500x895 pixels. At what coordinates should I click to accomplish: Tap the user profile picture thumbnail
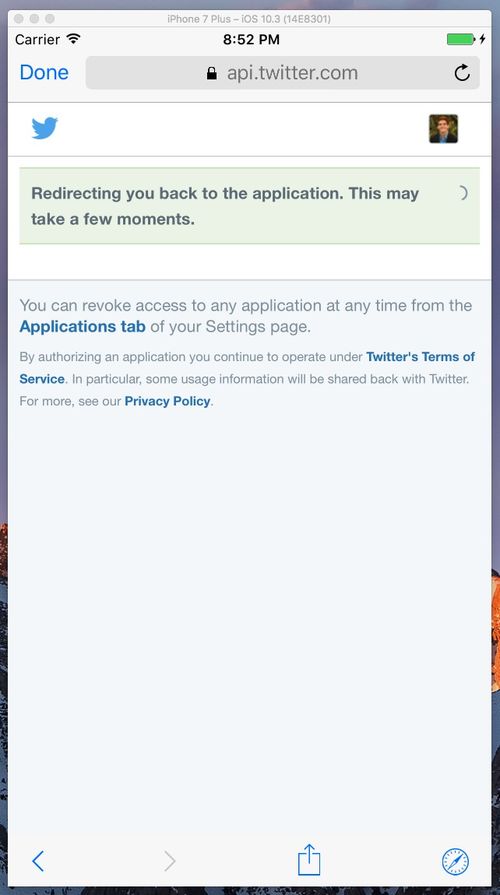point(443,128)
